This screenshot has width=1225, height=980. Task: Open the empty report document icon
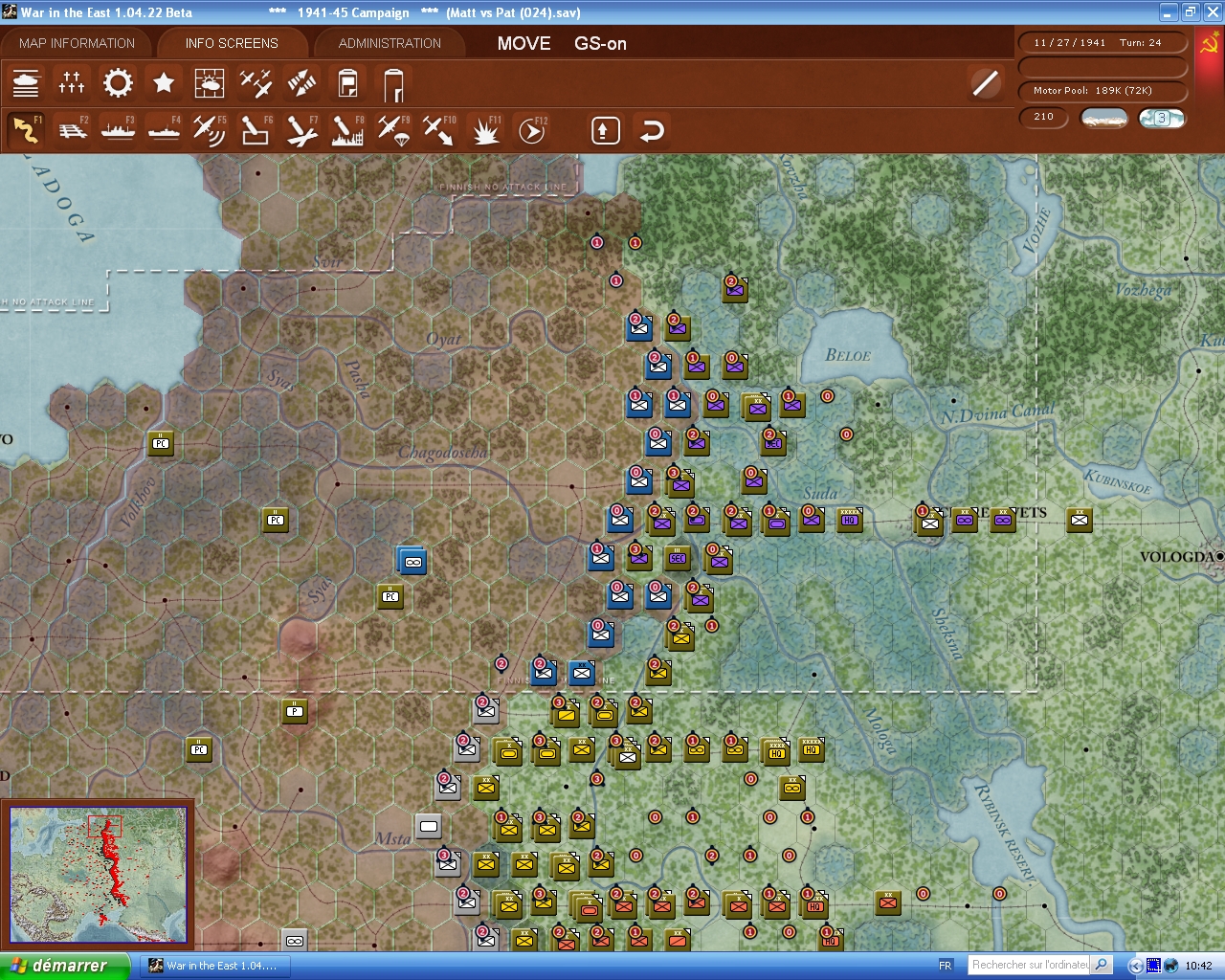point(393,83)
